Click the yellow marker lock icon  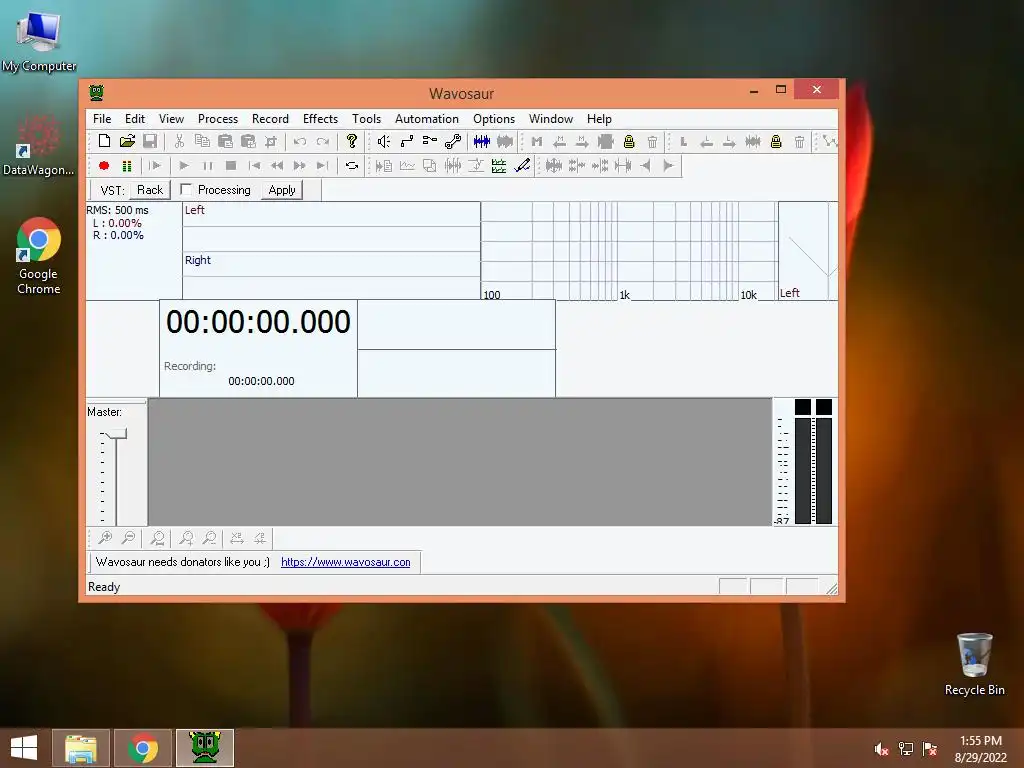(629, 141)
